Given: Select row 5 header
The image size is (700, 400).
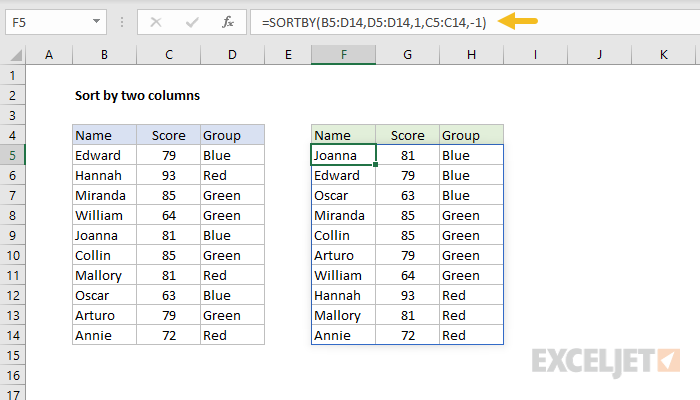Looking at the screenshot, I should (x=14, y=155).
